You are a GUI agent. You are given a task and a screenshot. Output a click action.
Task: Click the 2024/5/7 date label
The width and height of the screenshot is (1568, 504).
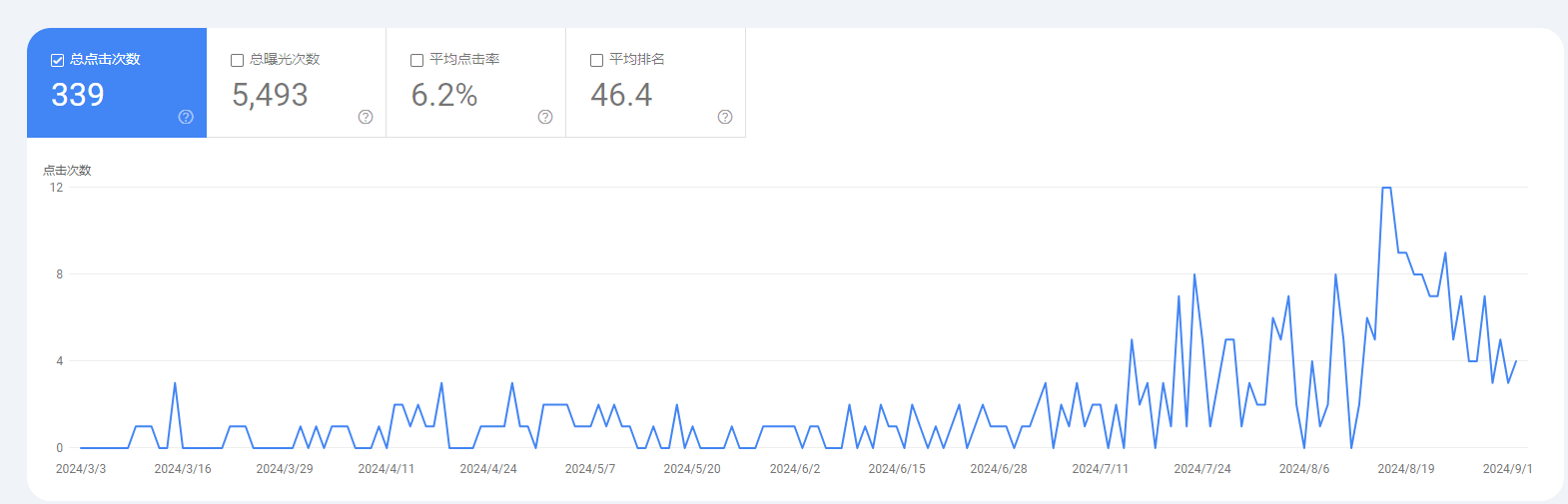(x=590, y=469)
